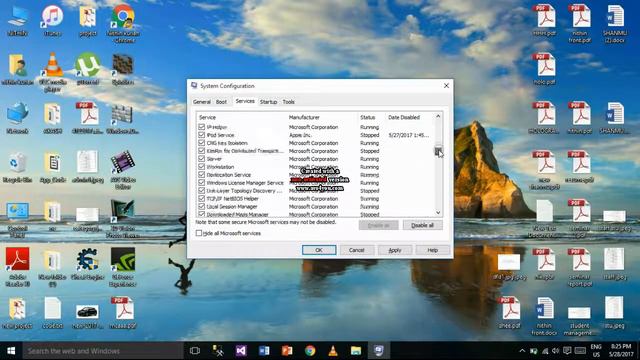This screenshot has height=360, width=640.
Task: Uncheck Local Session Manager service
Action: click(x=201, y=207)
